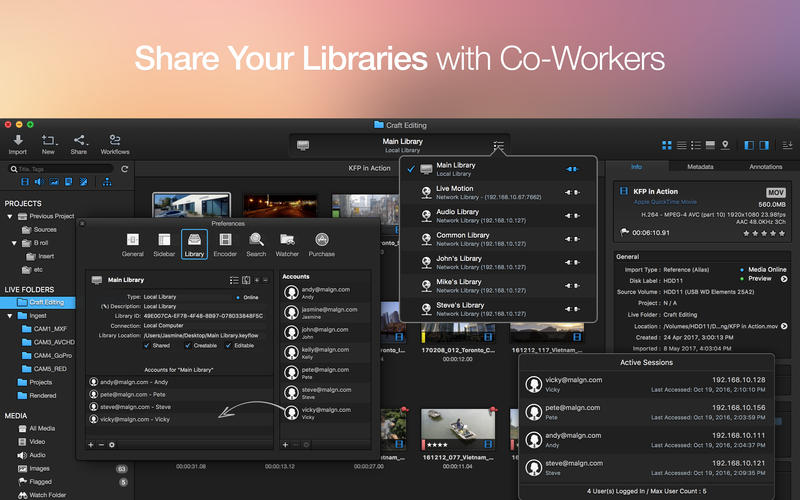The image size is (800, 500).
Task: Select Common Library in the library list
Action: pos(497,239)
